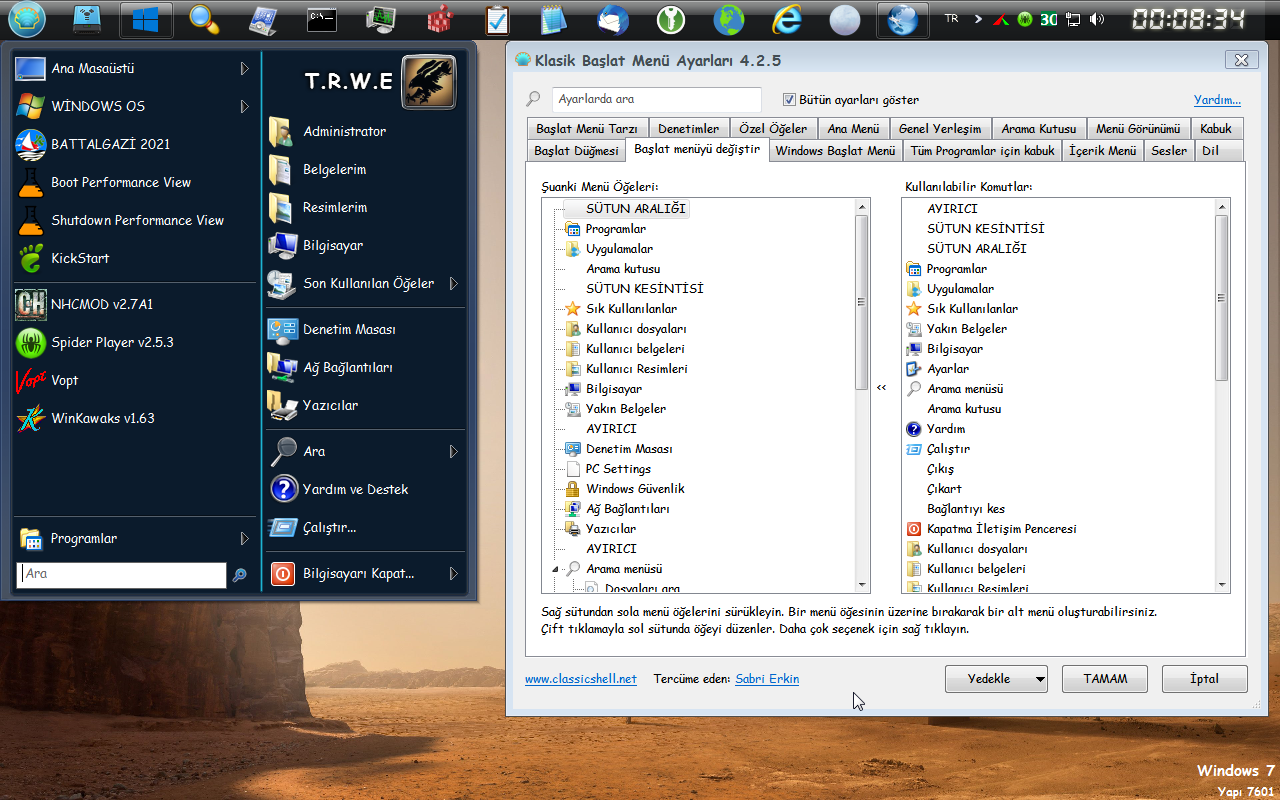The height and width of the screenshot is (800, 1280).
Task: Open Bilgisayar in the start menu's right column
Action: tap(365, 245)
